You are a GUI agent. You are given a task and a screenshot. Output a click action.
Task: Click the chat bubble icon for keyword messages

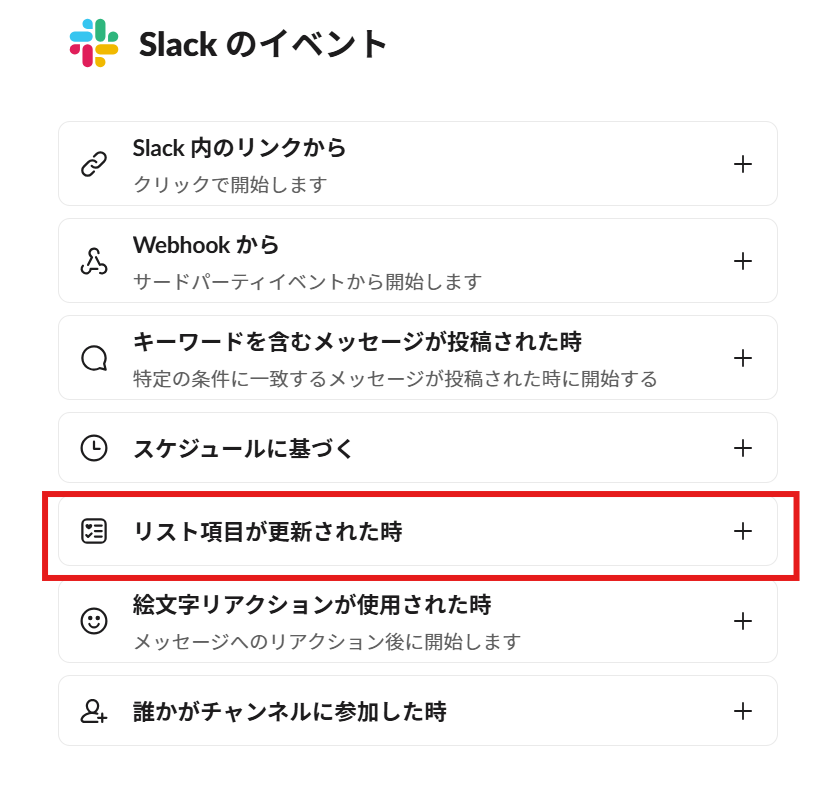click(x=95, y=356)
